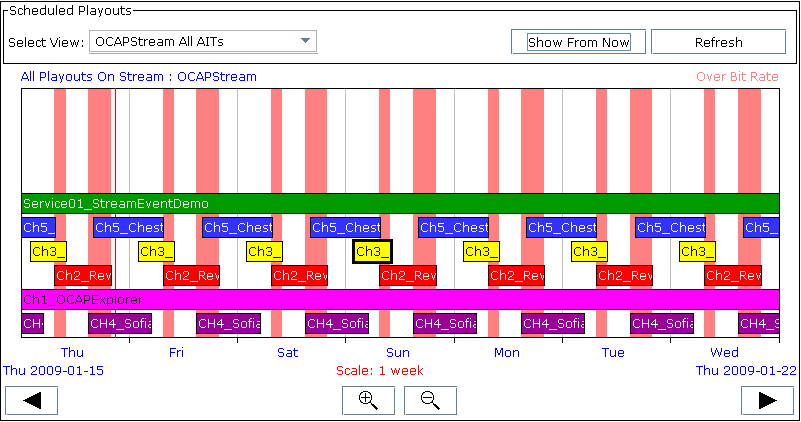Screen dimensions: 801x422
Task: Select the Ch5_Chest block above Sun
Action: (x=346, y=227)
